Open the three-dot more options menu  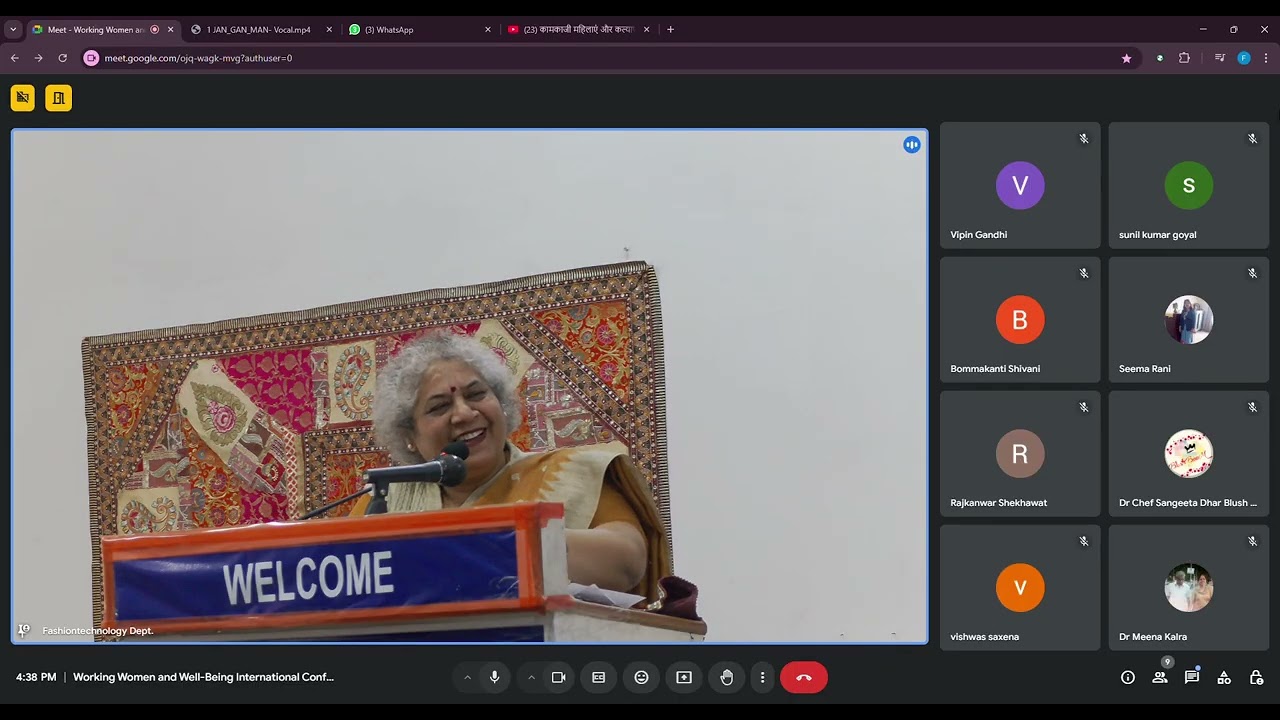point(762,677)
